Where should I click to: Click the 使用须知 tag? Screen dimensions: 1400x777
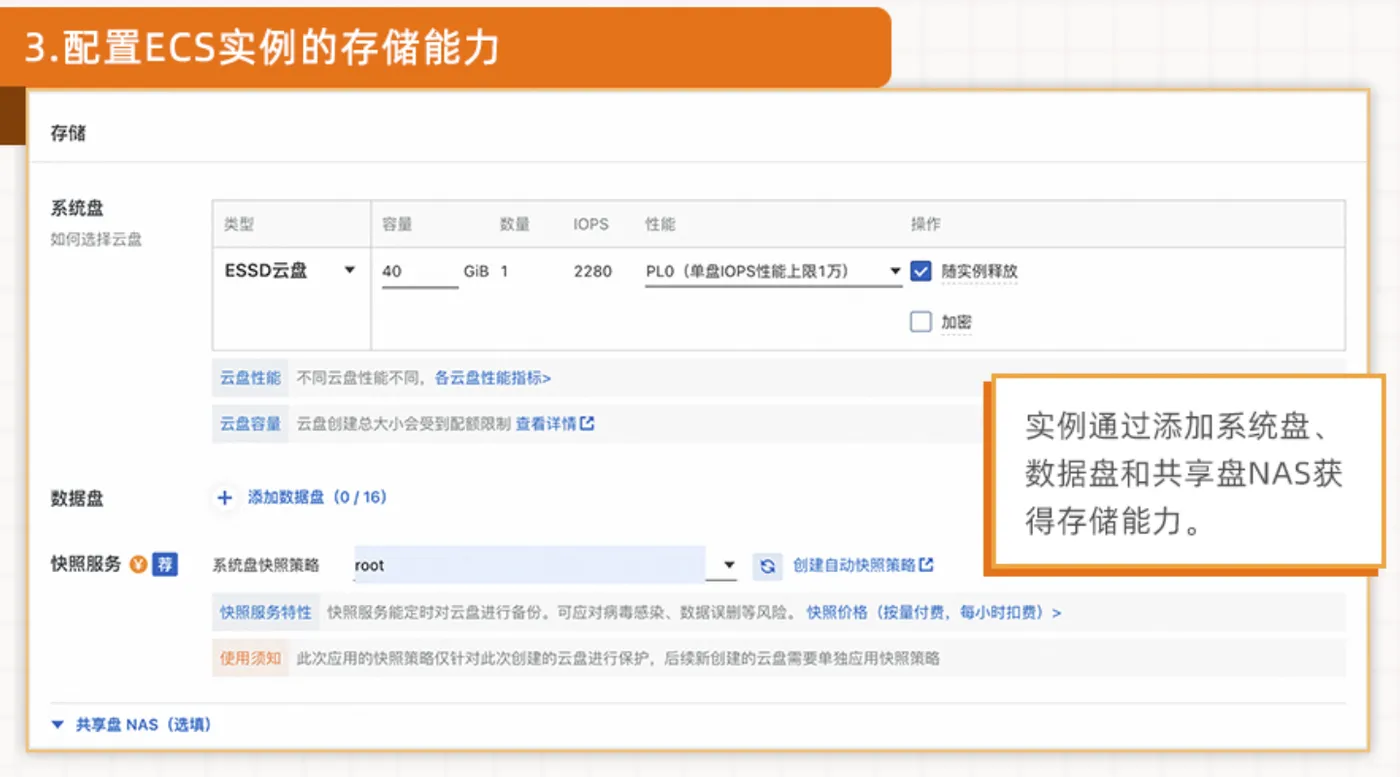(250, 658)
